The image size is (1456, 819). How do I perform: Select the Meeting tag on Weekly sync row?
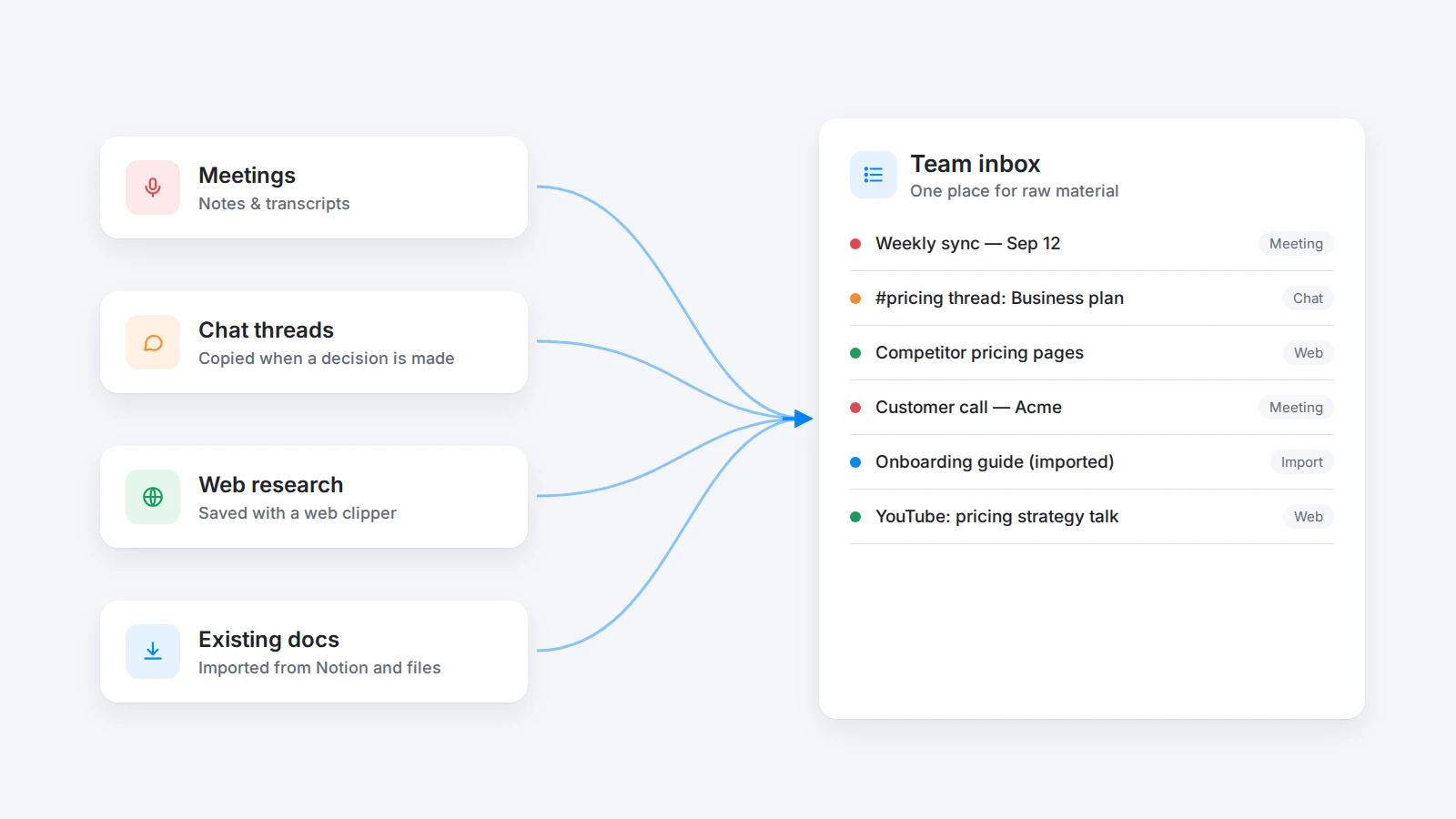pyautogui.click(x=1296, y=244)
